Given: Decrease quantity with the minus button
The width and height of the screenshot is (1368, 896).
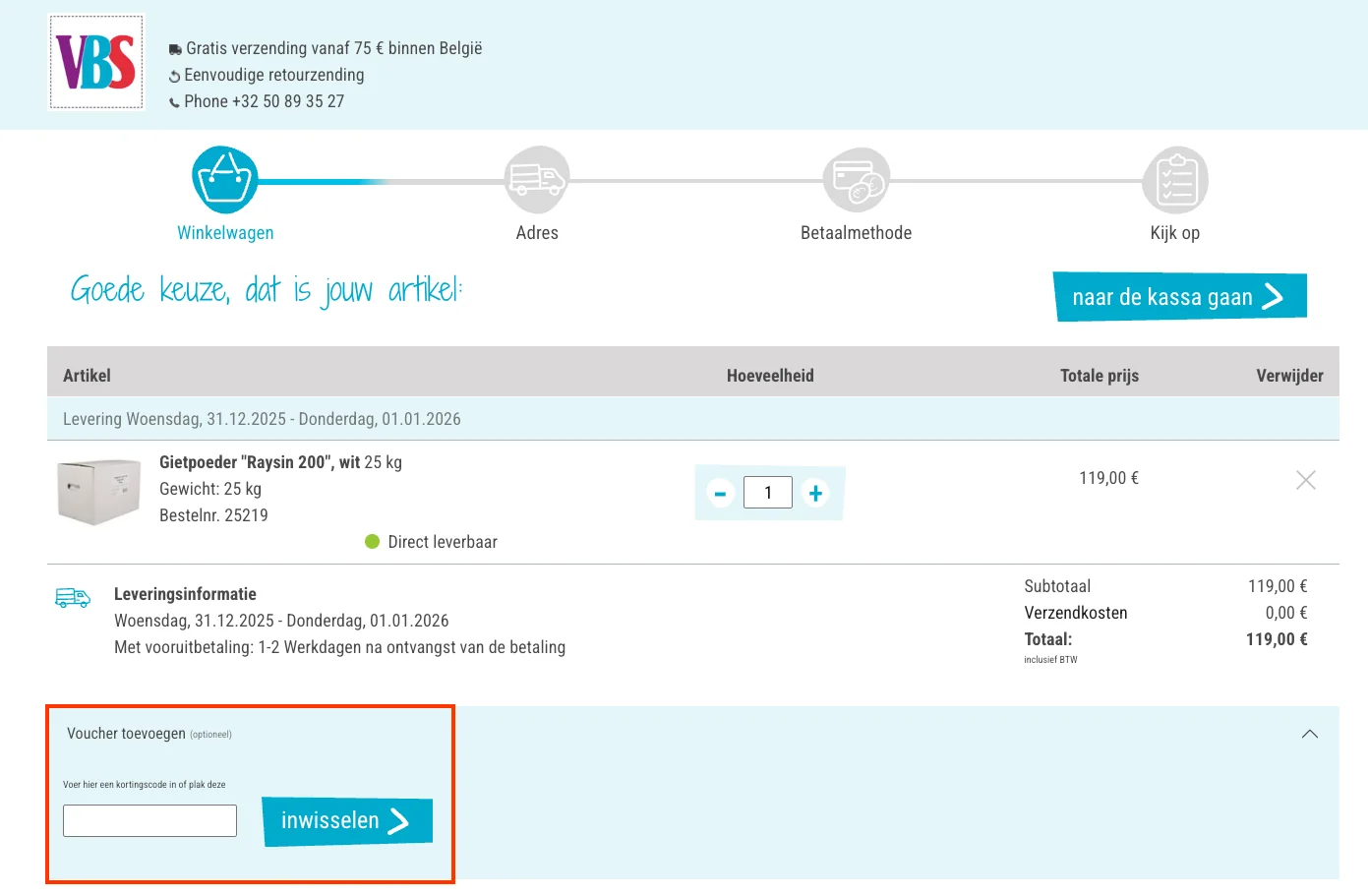Looking at the screenshot, I should (x=720, y=493).
